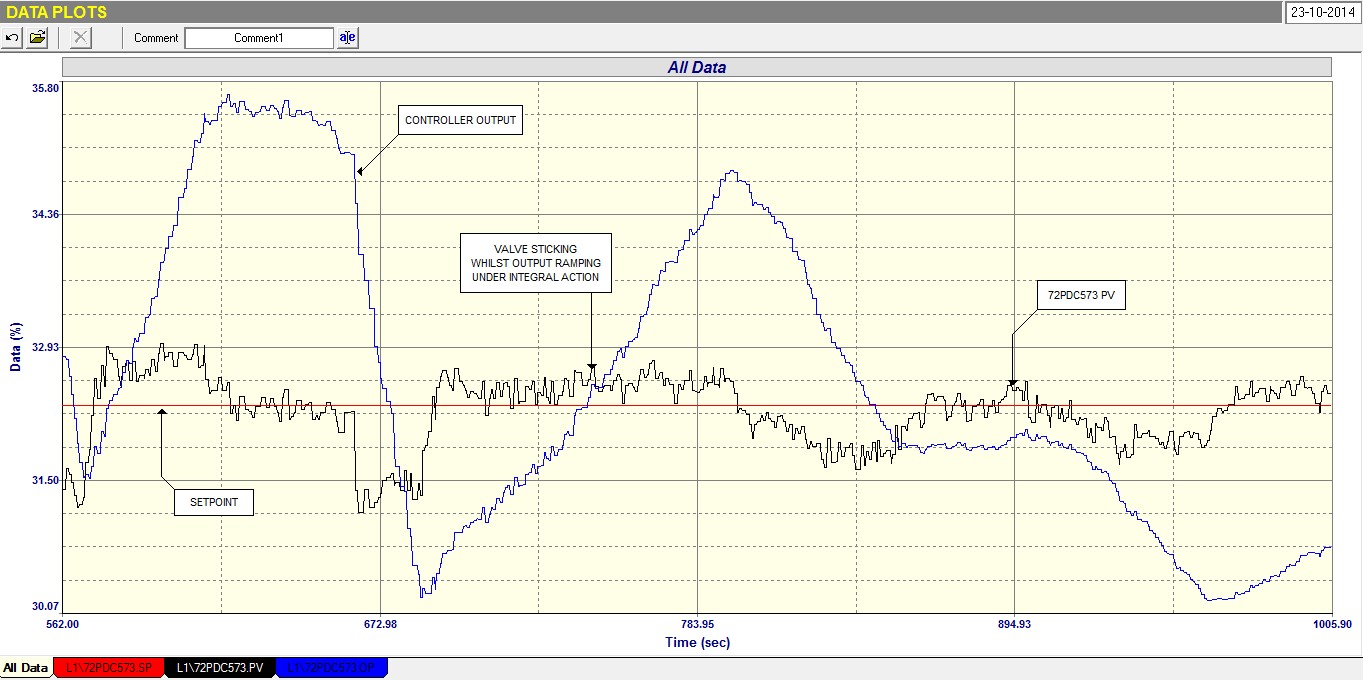Open file with the folder icon
The image size is (1363, 680).
pos(38,38)
